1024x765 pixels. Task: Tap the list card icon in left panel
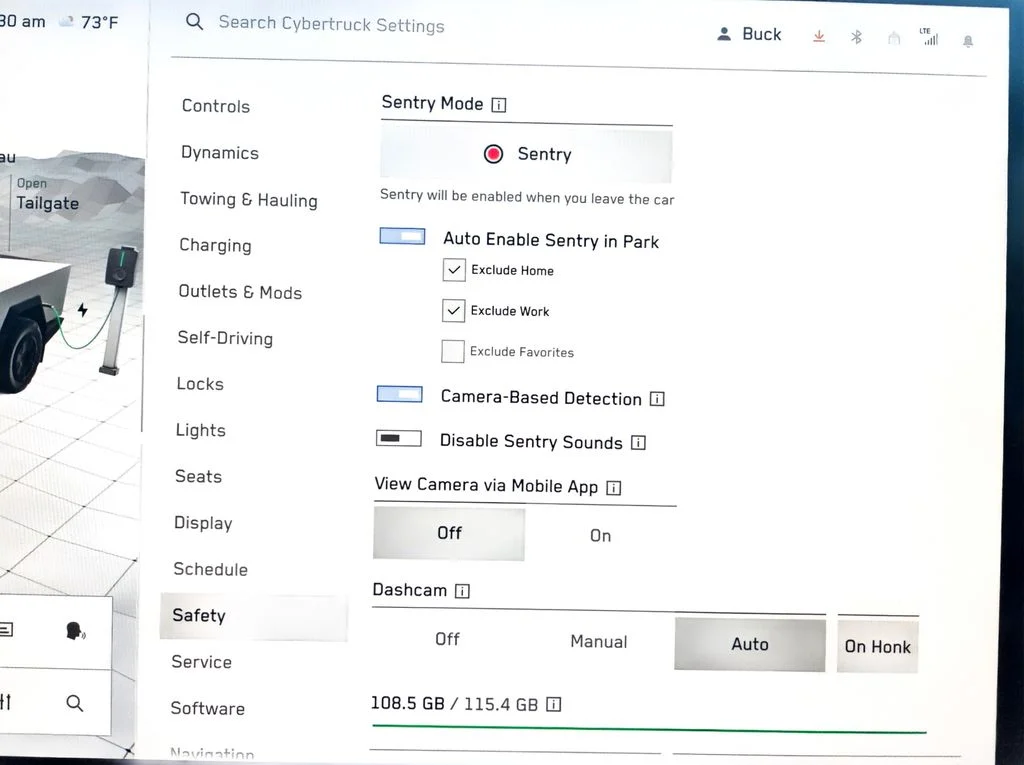(6, 630)
